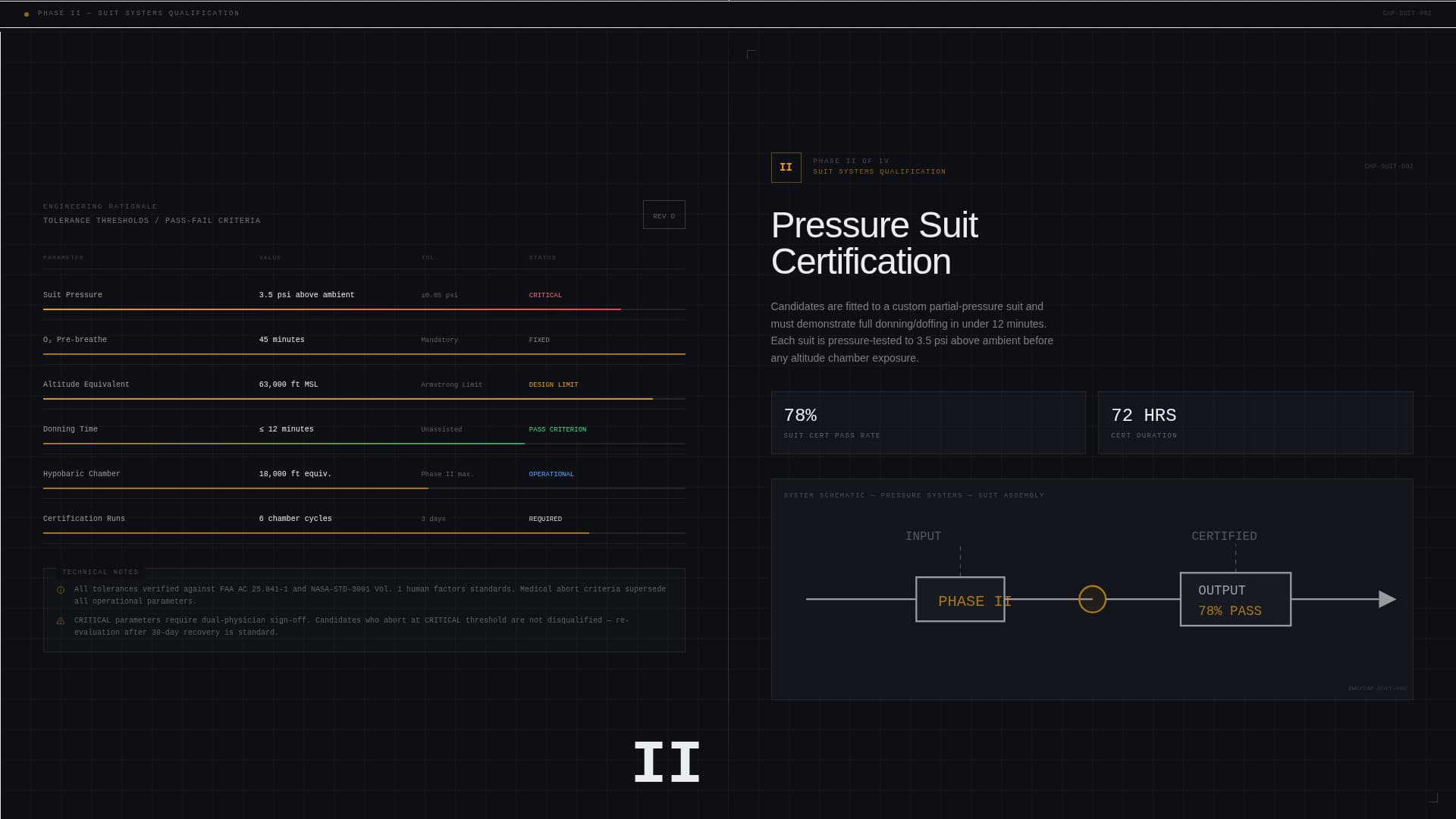
Task: Expand the ENGINEERING RATIONALE header
Action: tap(100, 206)
